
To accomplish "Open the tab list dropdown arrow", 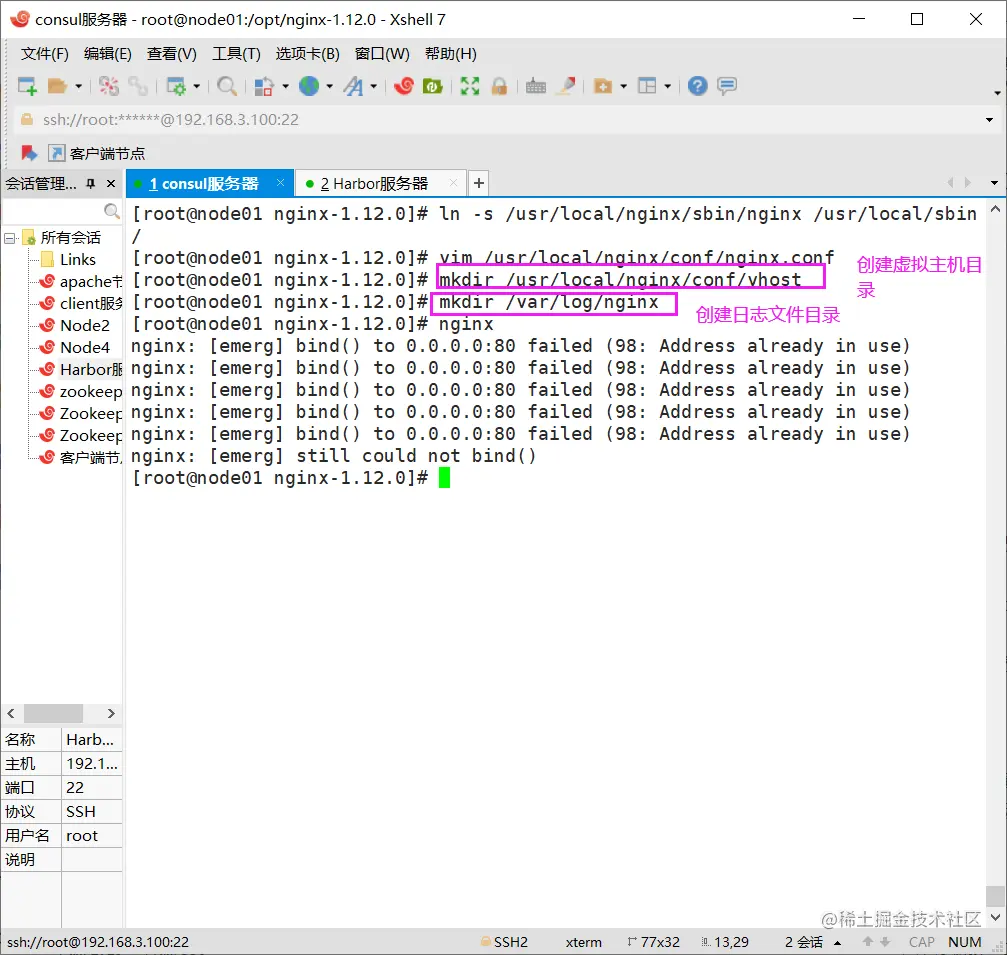I will click(995, 184).
